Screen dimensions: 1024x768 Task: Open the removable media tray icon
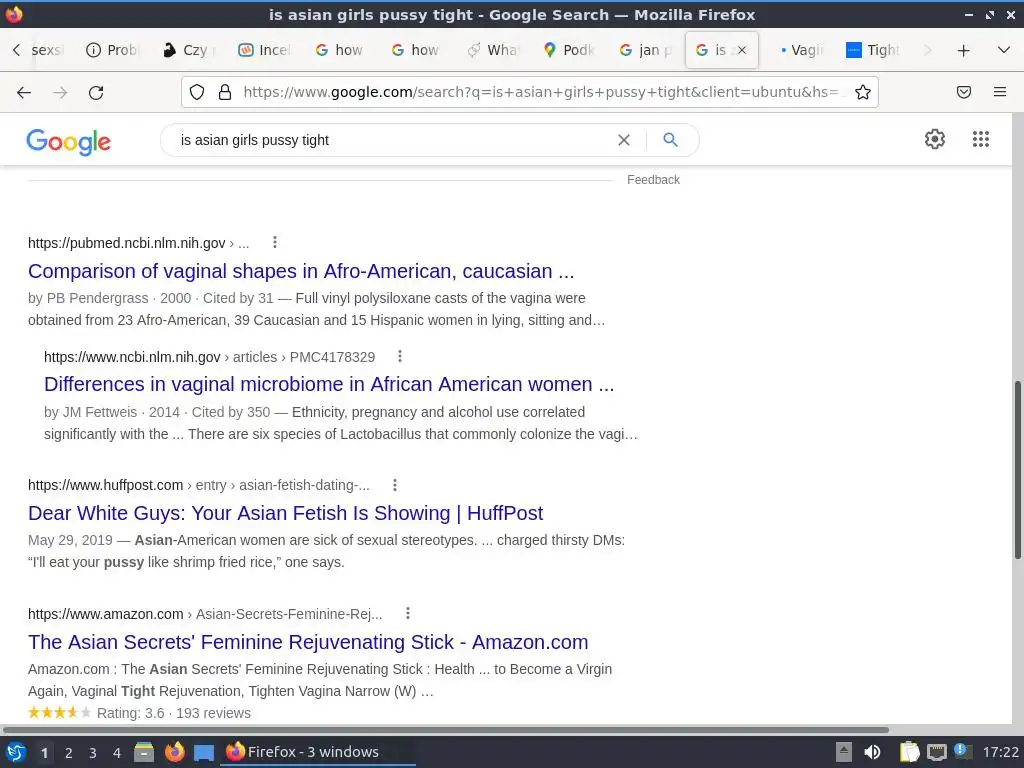tap(844, 752)
